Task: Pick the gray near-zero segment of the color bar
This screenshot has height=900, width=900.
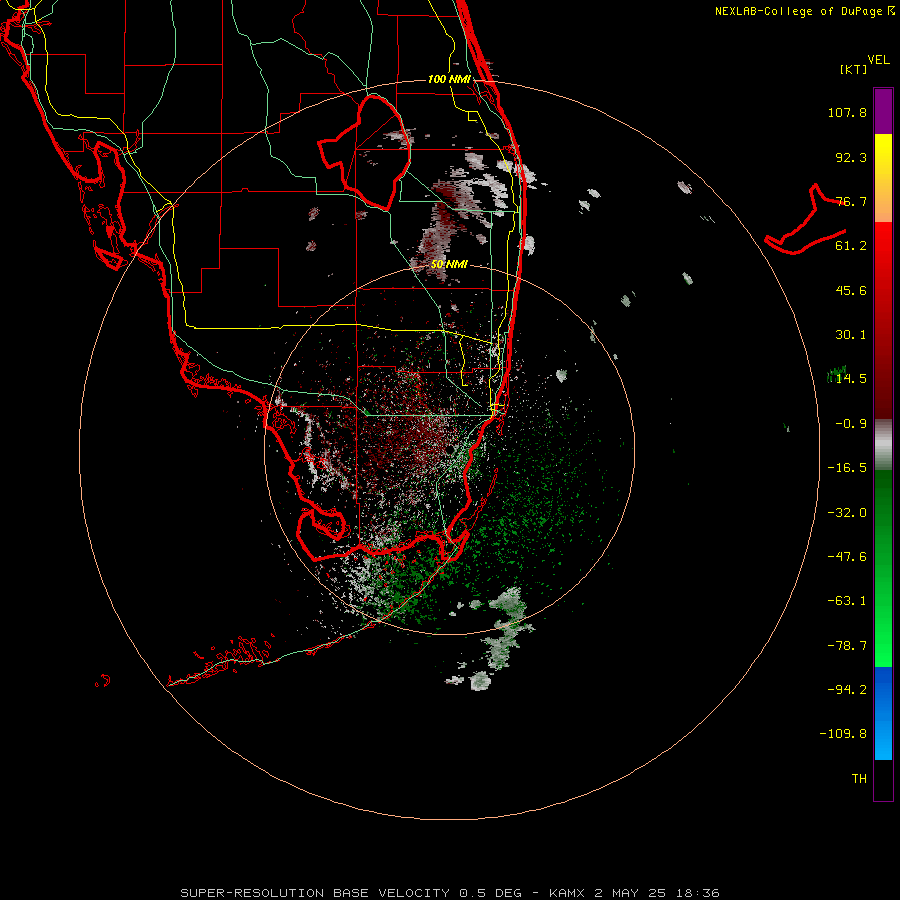Action: click(x=883, y=445)
